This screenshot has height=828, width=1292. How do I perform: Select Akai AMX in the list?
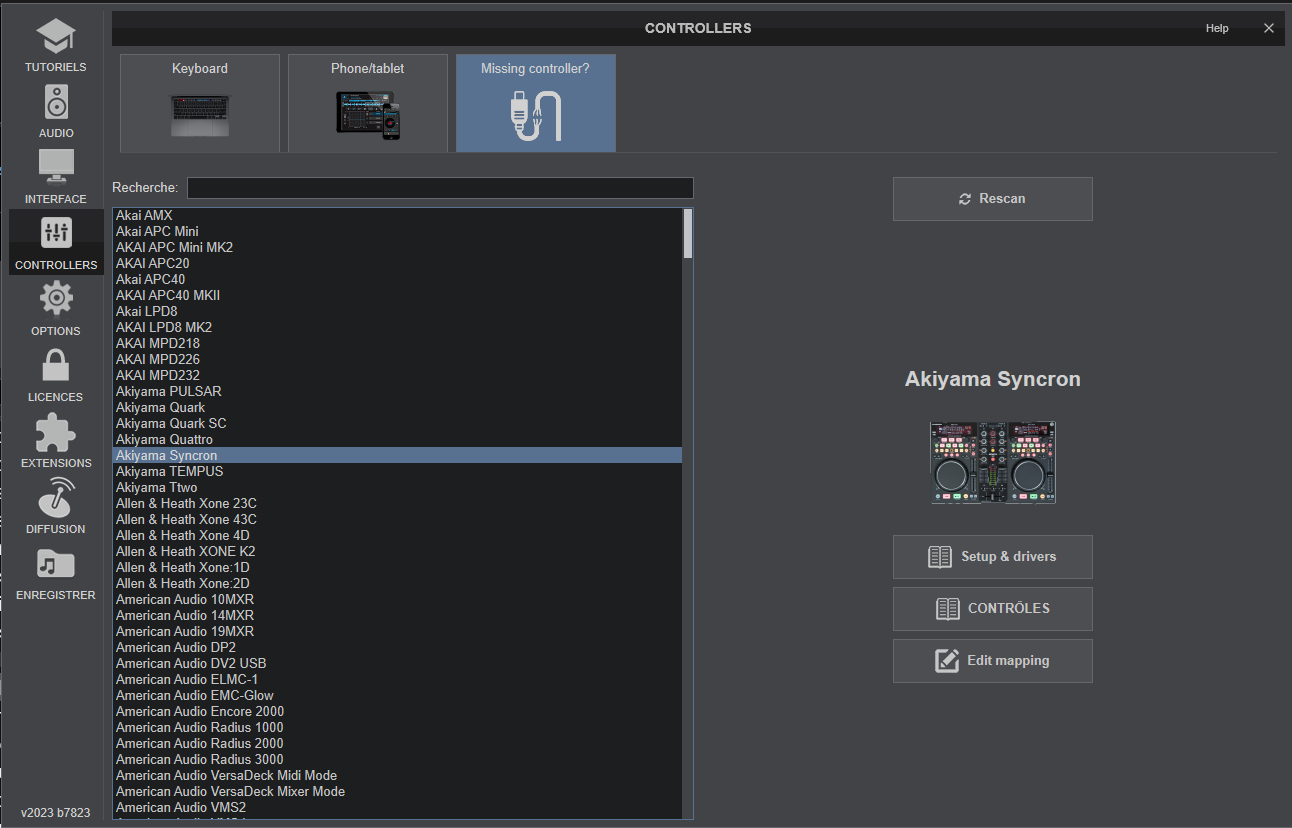point(397,215)
